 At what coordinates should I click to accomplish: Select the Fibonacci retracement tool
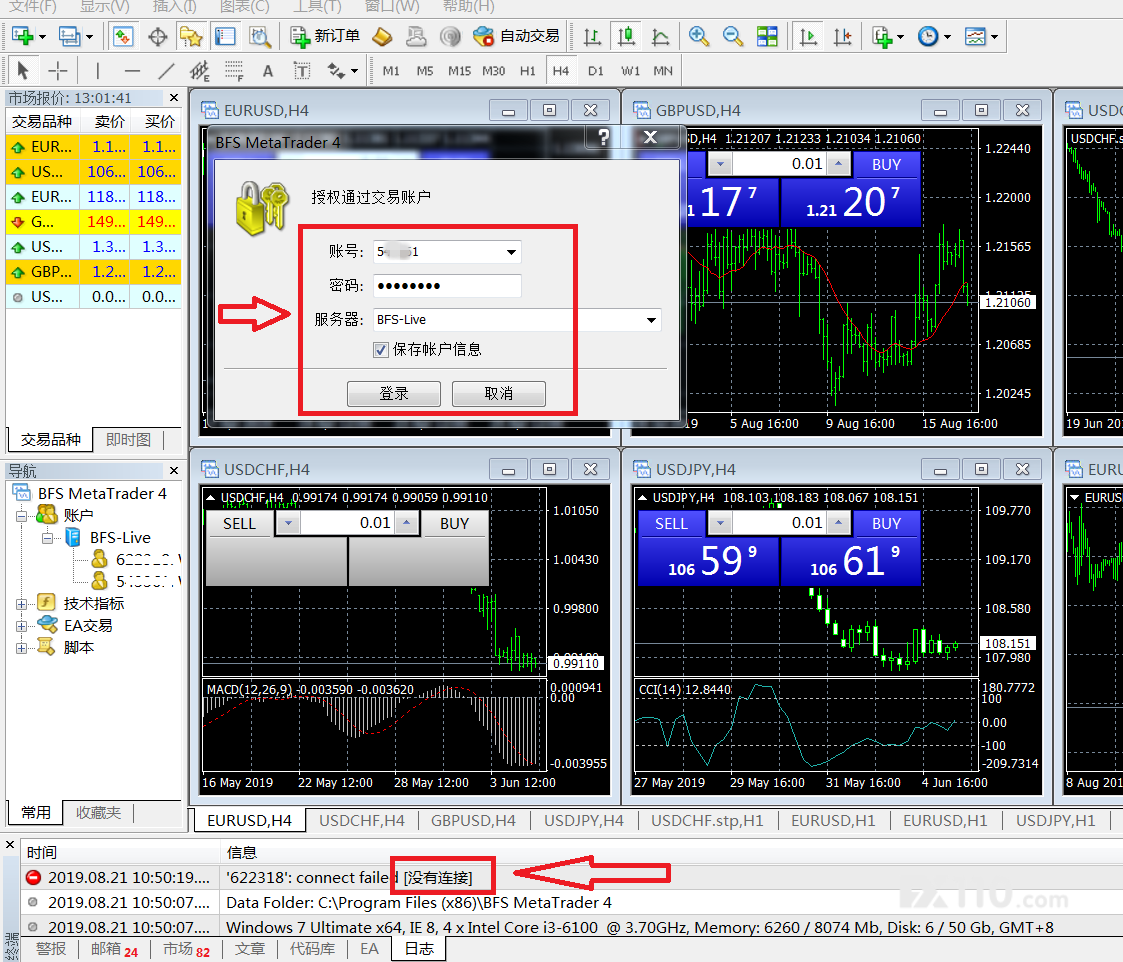point(234,70)
